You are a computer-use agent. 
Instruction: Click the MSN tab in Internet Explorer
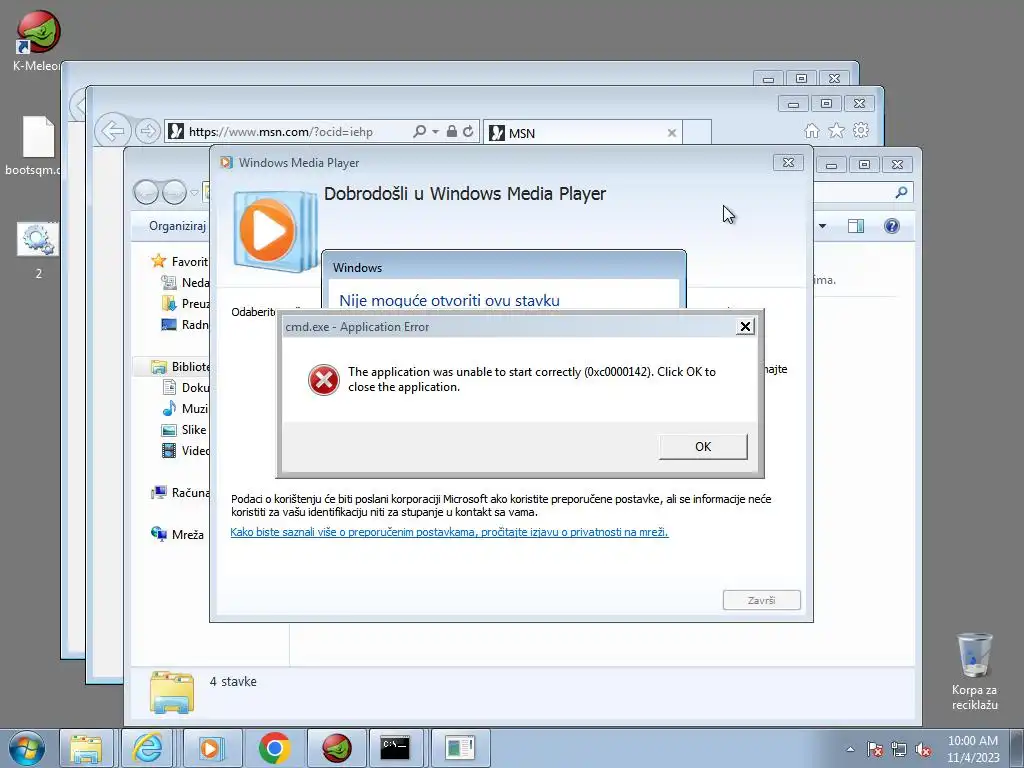click(x=581, y=133)
